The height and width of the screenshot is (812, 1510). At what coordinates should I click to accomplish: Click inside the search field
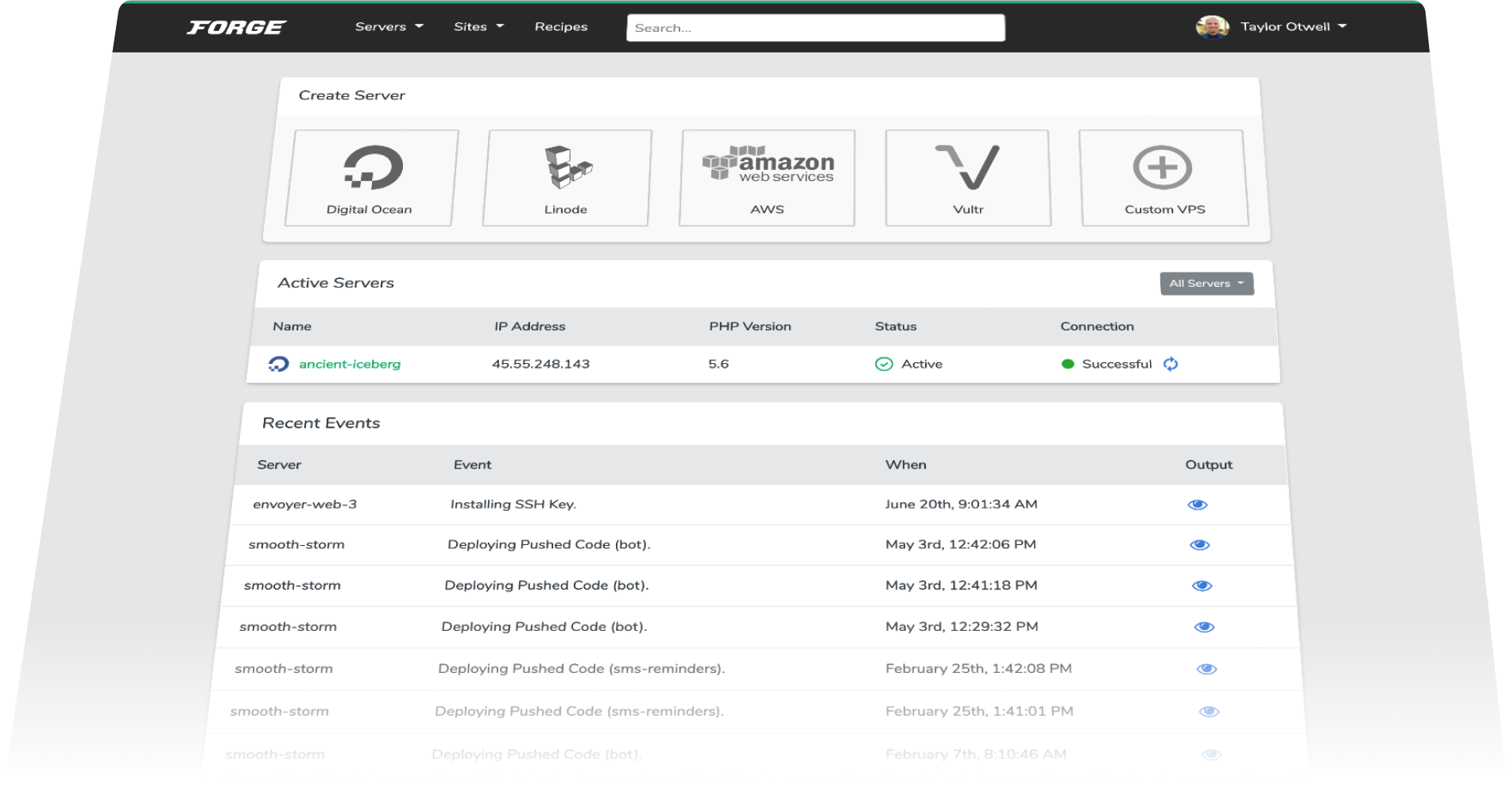[814, 27]
